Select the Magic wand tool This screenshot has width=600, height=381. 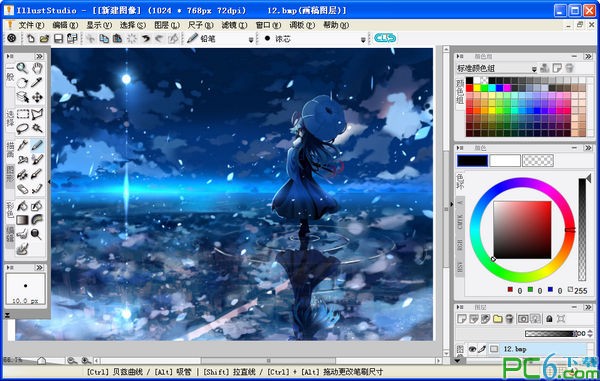click(x=37, y=128)
